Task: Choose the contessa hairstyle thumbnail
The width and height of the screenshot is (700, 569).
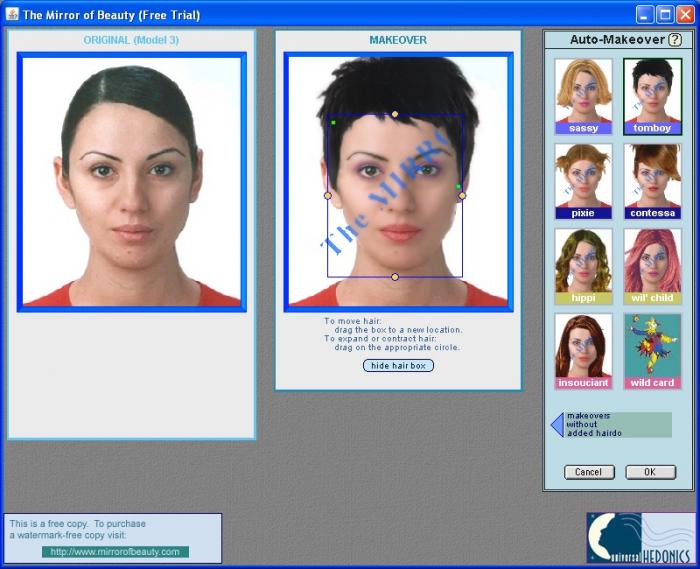Action: (652, 181)
